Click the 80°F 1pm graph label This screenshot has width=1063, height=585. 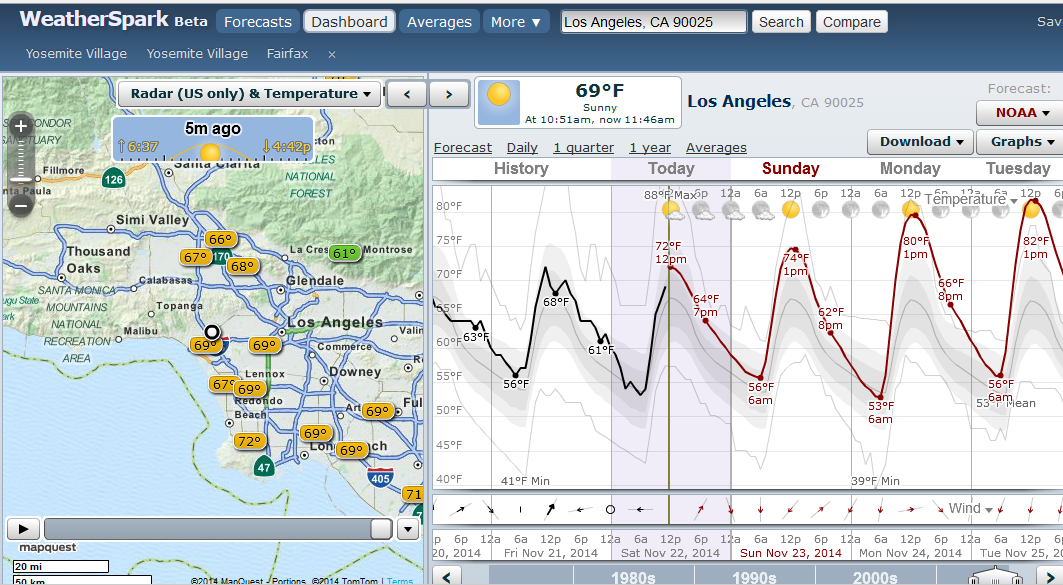pos(915,247)
